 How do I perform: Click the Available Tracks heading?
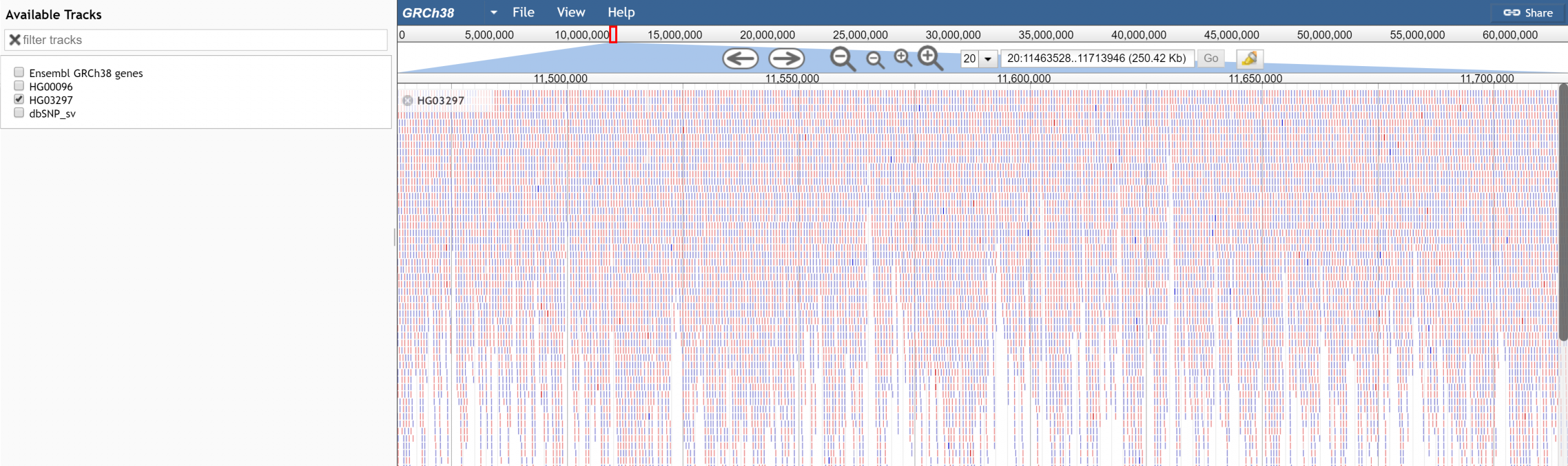[54, 14]
